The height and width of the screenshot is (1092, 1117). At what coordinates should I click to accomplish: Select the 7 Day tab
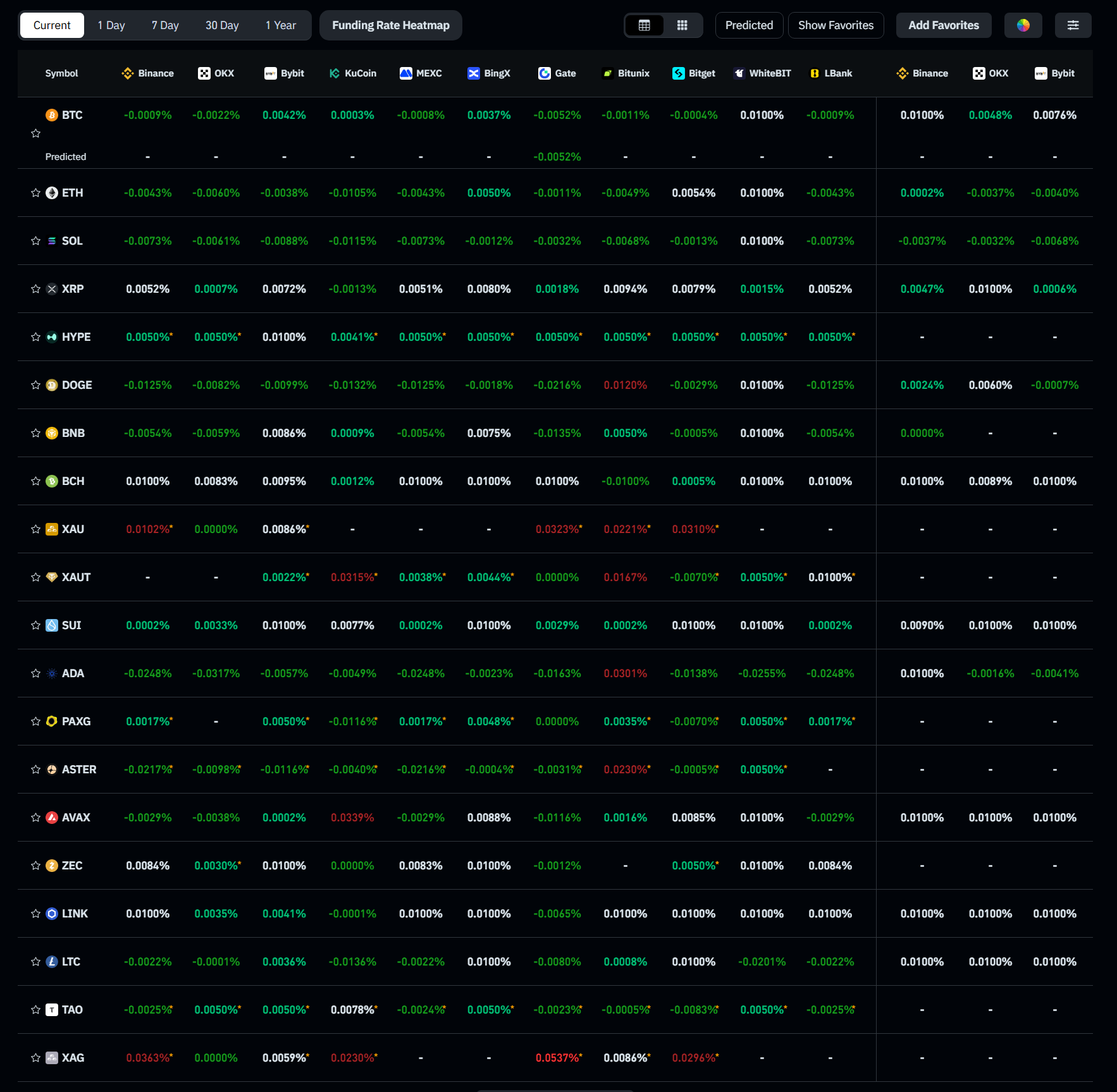coord(164,25)
